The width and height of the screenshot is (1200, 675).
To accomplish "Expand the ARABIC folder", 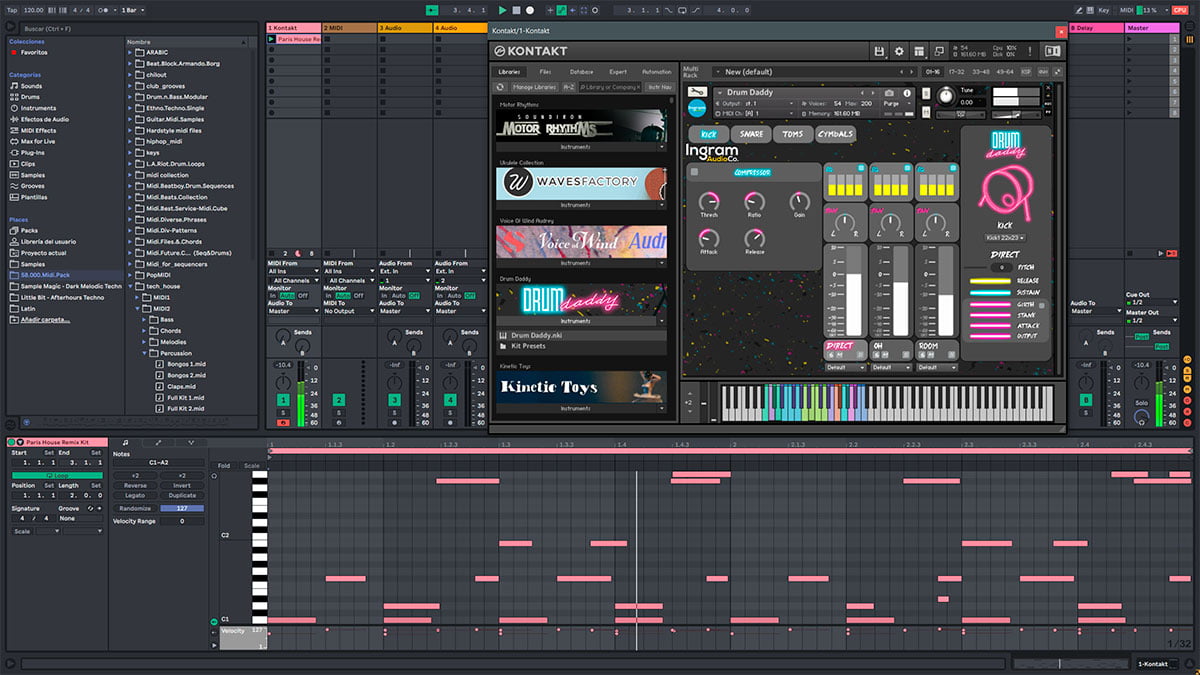I will (x=131, y=51).
